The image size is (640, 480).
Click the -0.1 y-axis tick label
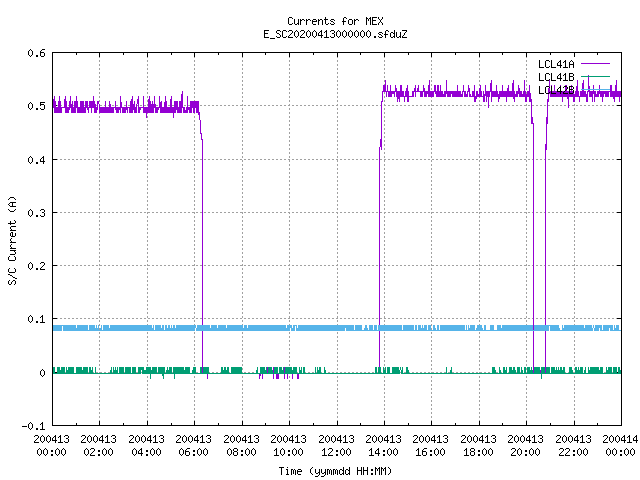tap(33, 426)
